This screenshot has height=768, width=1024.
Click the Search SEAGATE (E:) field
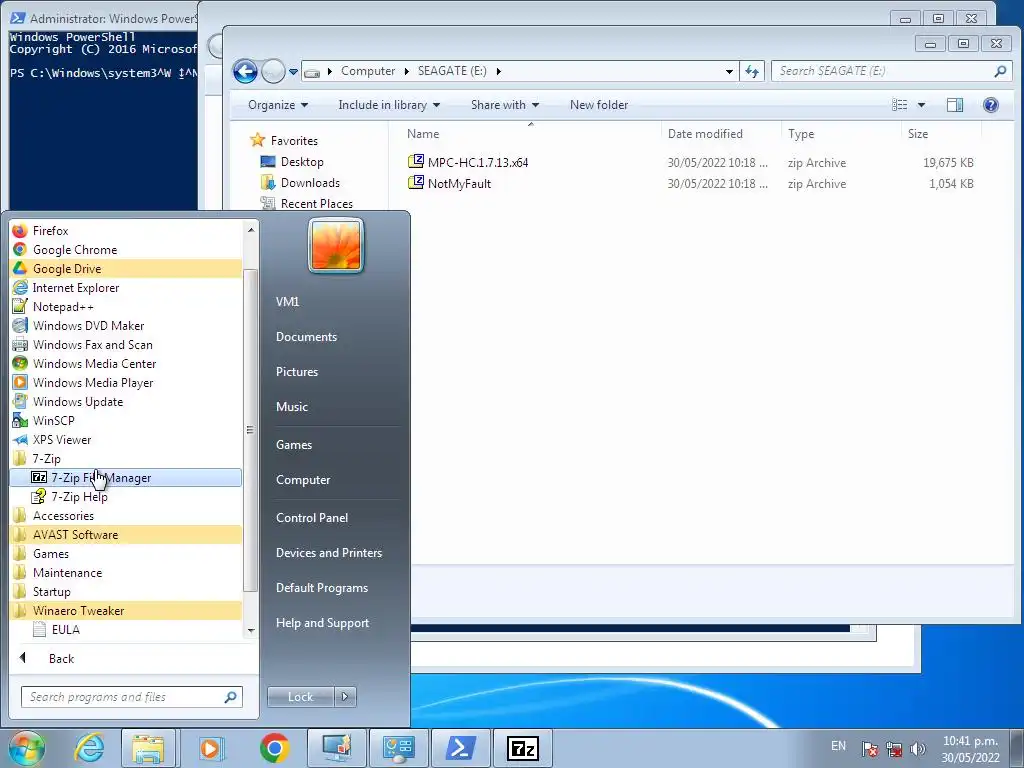[891, 71]
